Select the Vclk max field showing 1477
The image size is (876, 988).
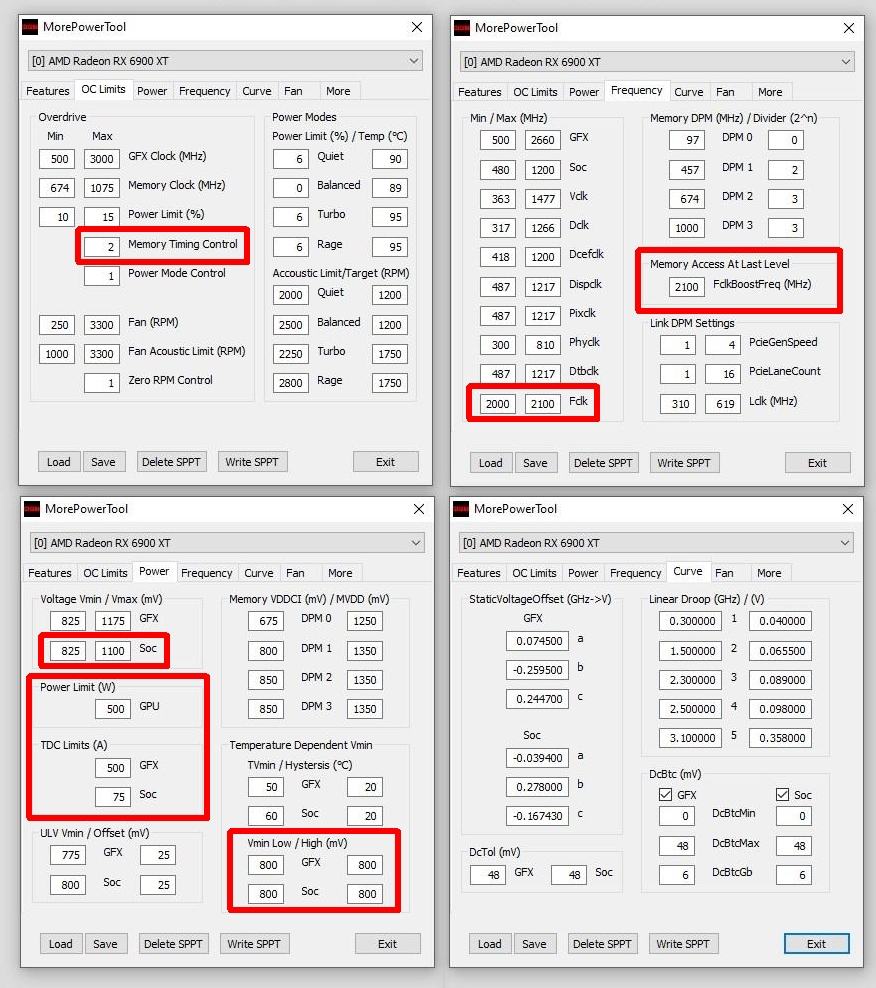[543, 199]
